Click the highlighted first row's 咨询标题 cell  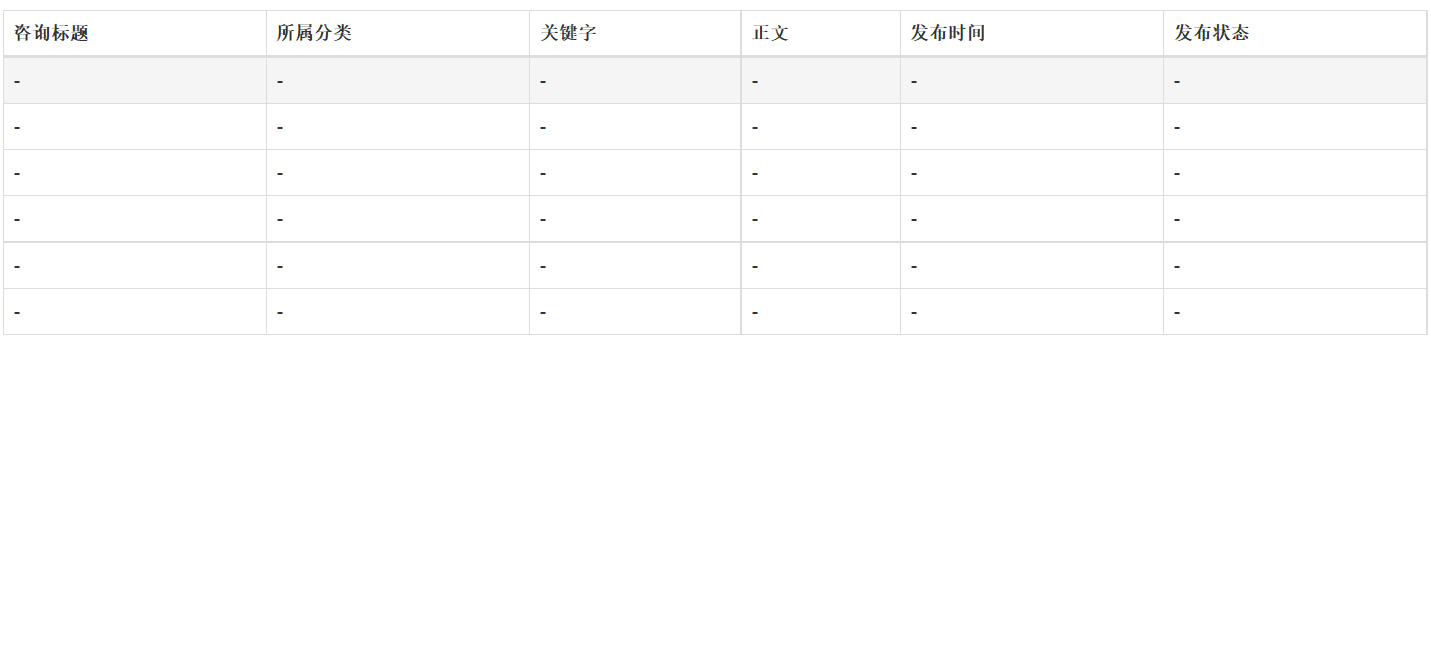coord(135,81)
